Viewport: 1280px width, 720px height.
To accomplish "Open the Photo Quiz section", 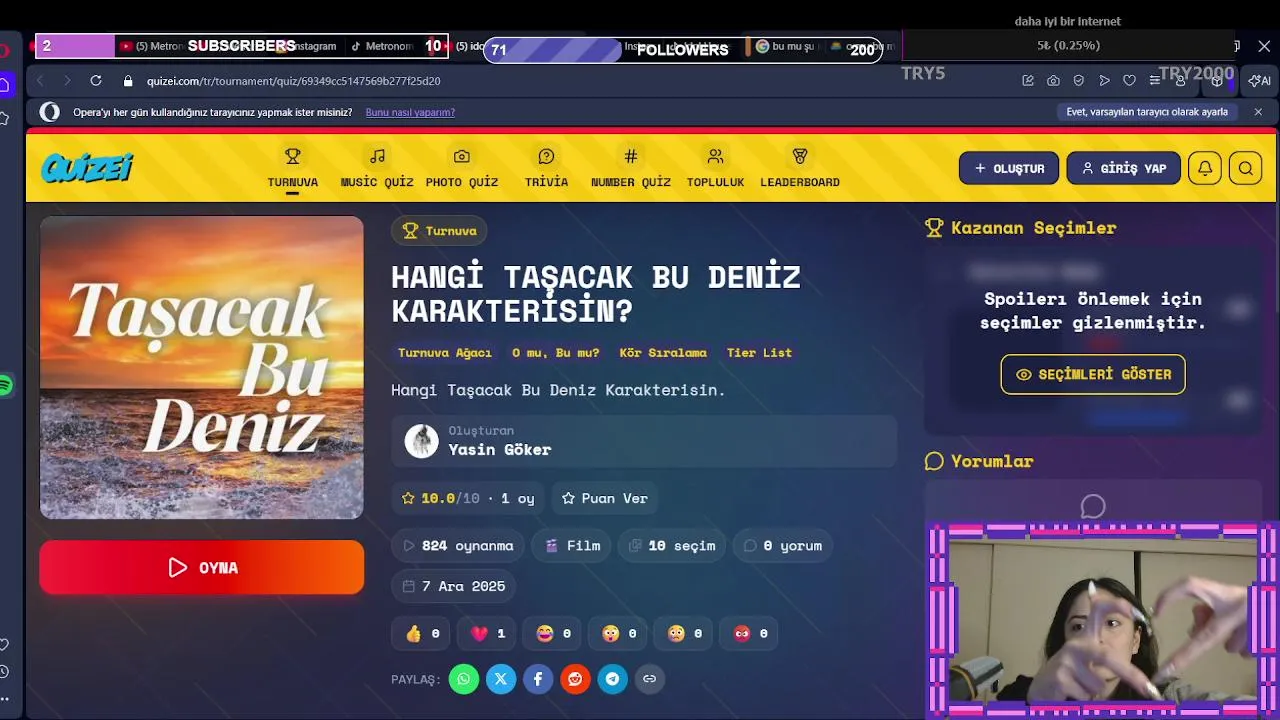I will click(461, 168).
